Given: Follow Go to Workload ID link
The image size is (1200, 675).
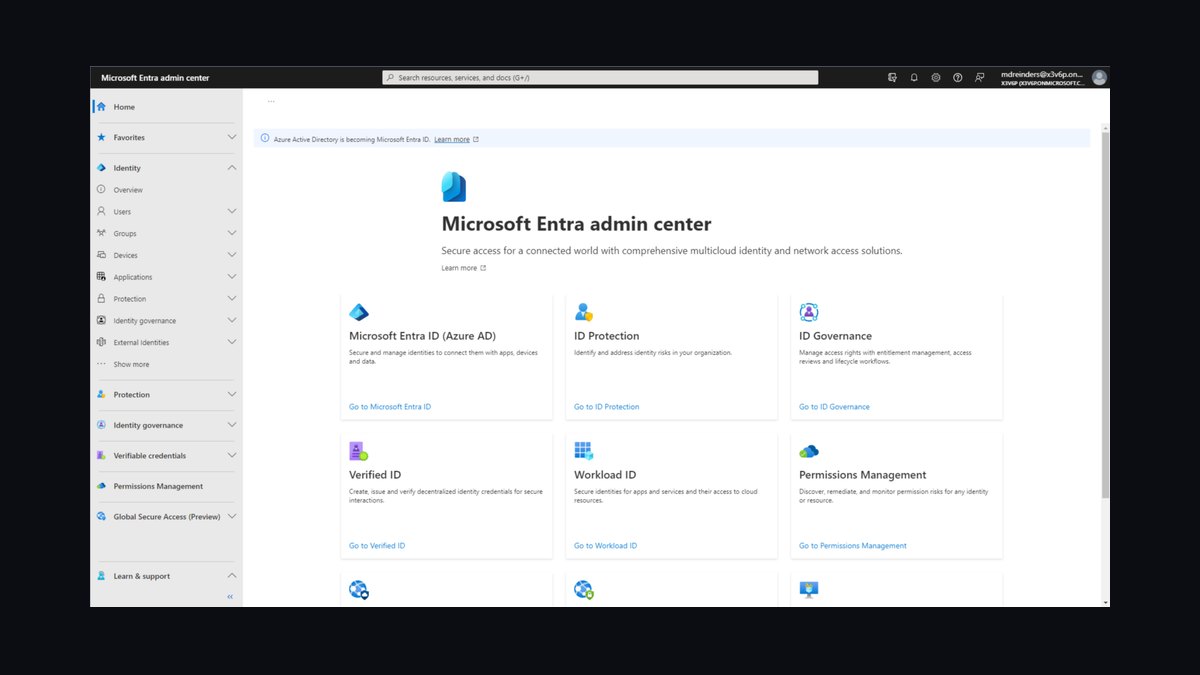Looking at the screenshot, I should click(x=605, y=546).
